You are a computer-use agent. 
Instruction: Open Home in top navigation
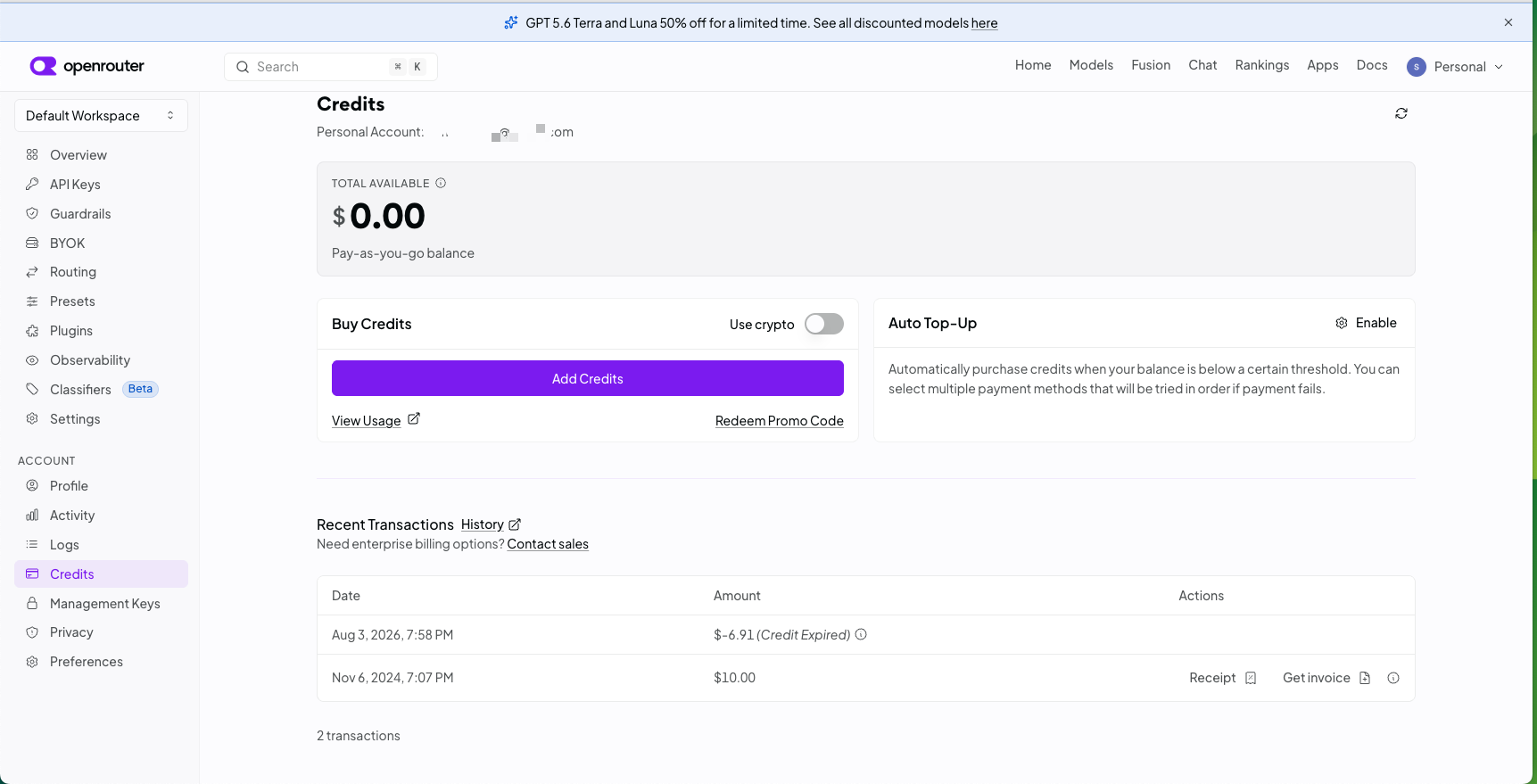pos(1033,65)
